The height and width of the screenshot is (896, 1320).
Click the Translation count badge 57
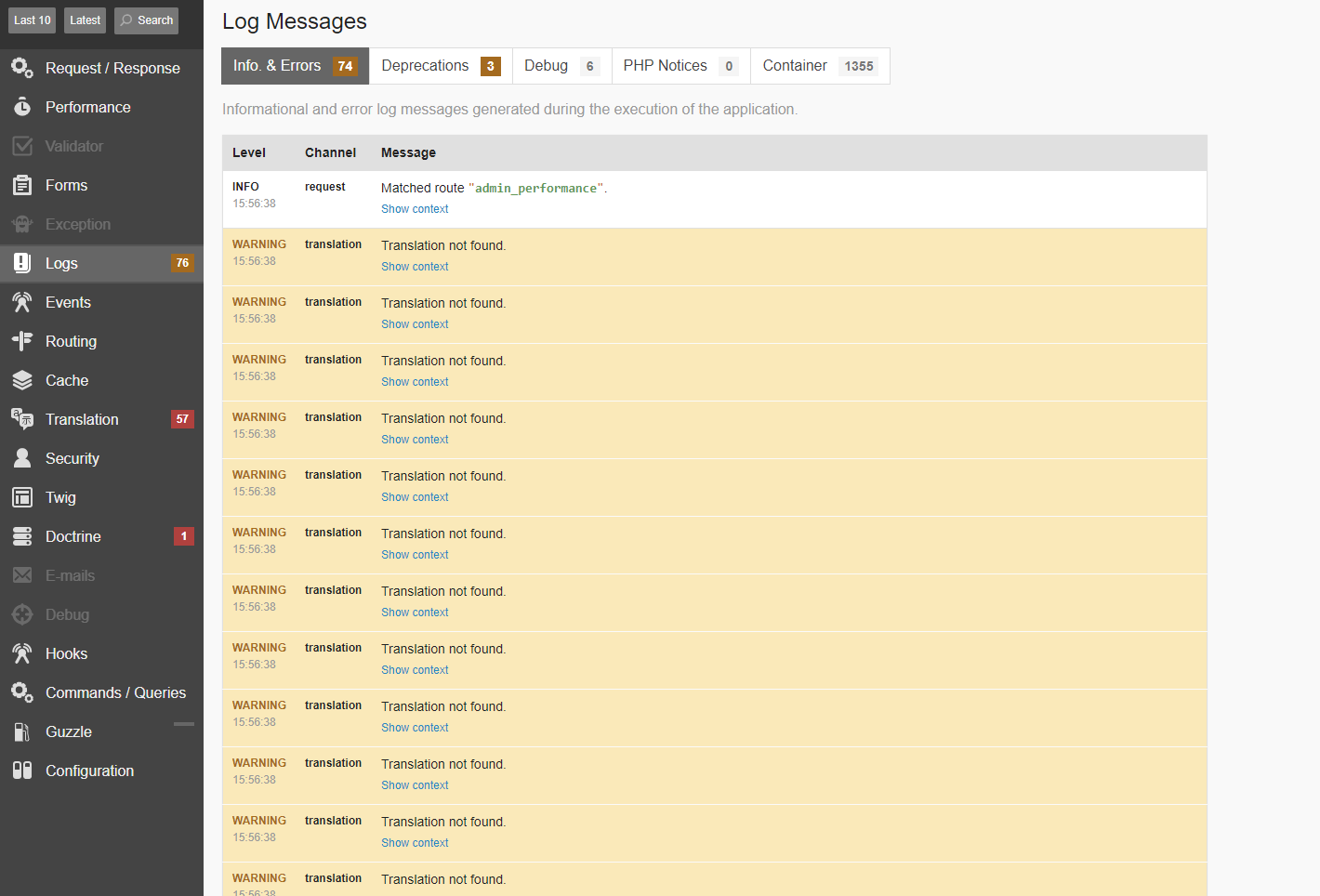(182, 419)
